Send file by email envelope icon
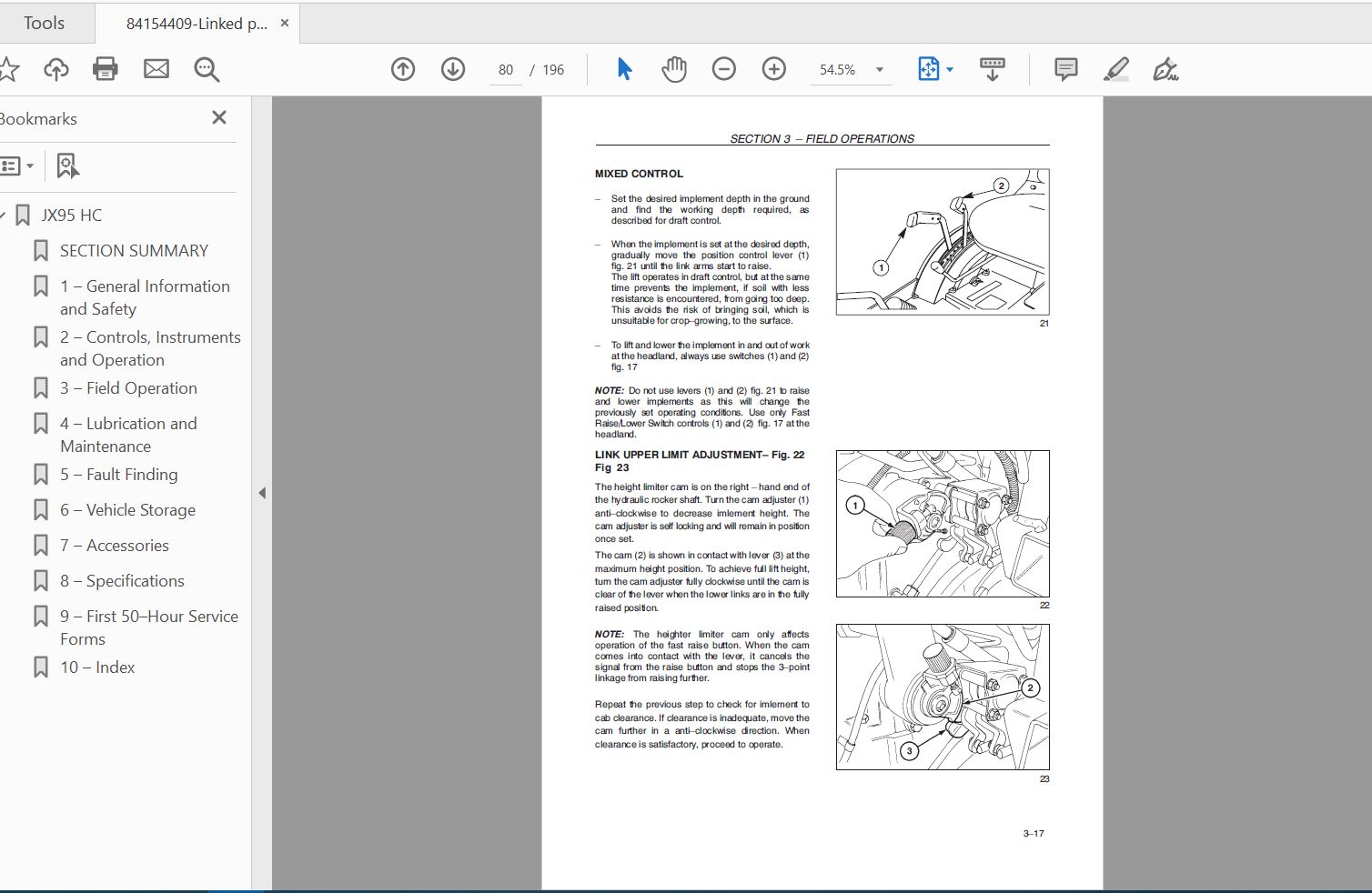This screenshot has height=893, width=1372. coord(156,69)
